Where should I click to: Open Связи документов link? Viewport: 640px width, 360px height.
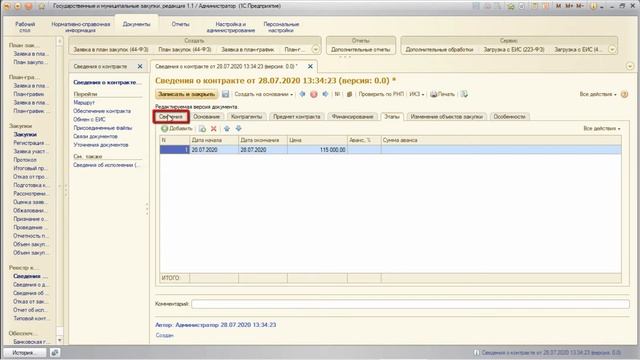(95, 136)
